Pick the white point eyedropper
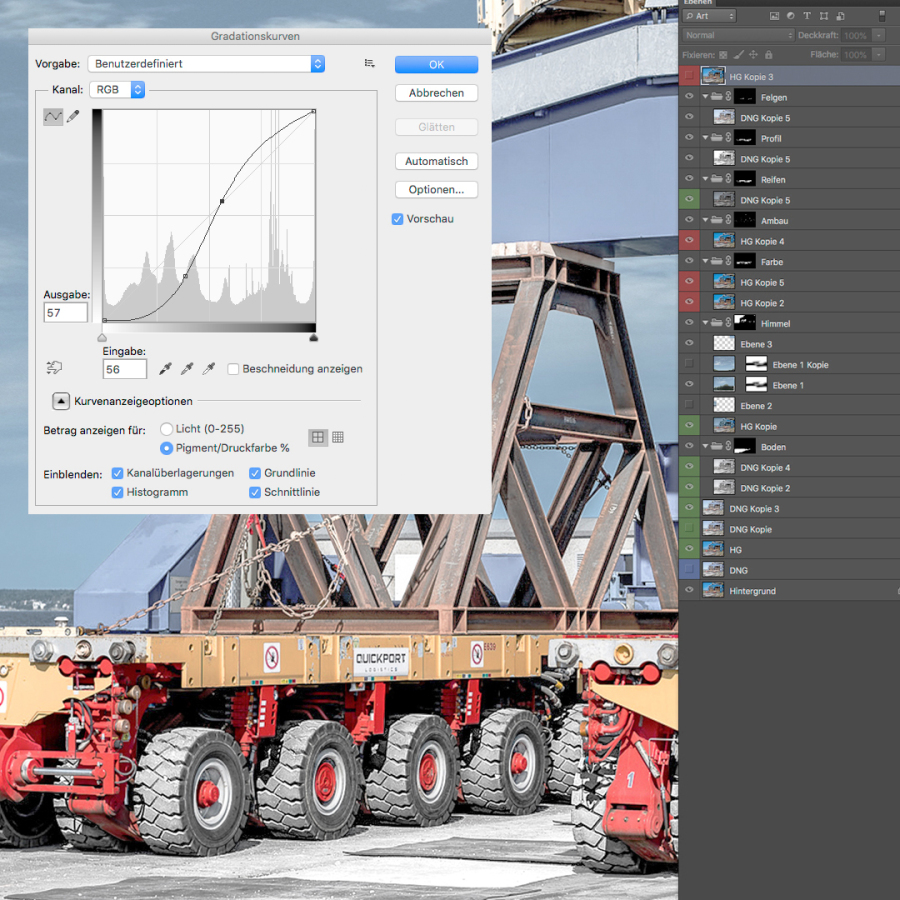 [209, 369]
